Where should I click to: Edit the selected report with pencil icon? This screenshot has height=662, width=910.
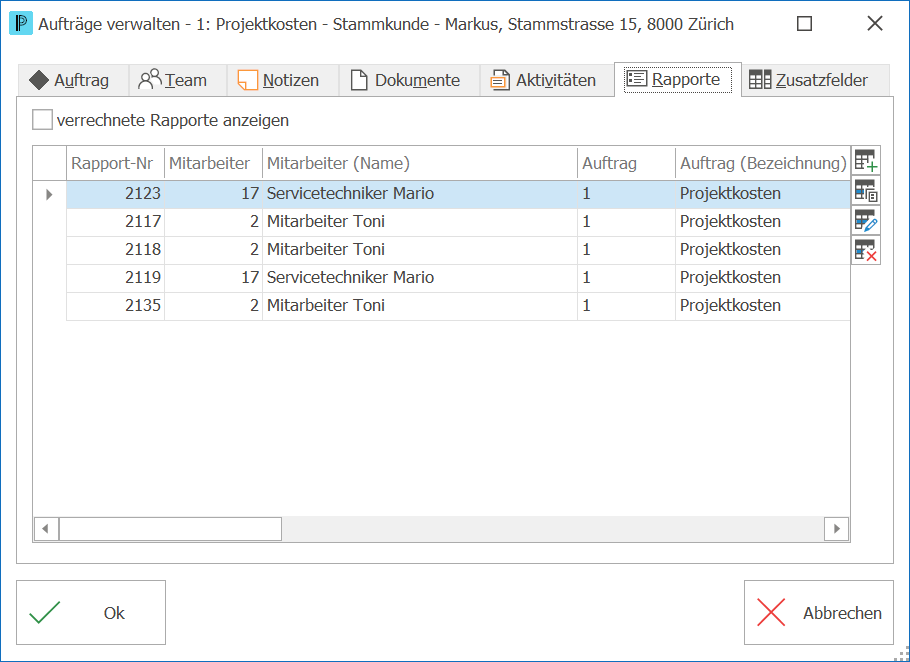866,221
